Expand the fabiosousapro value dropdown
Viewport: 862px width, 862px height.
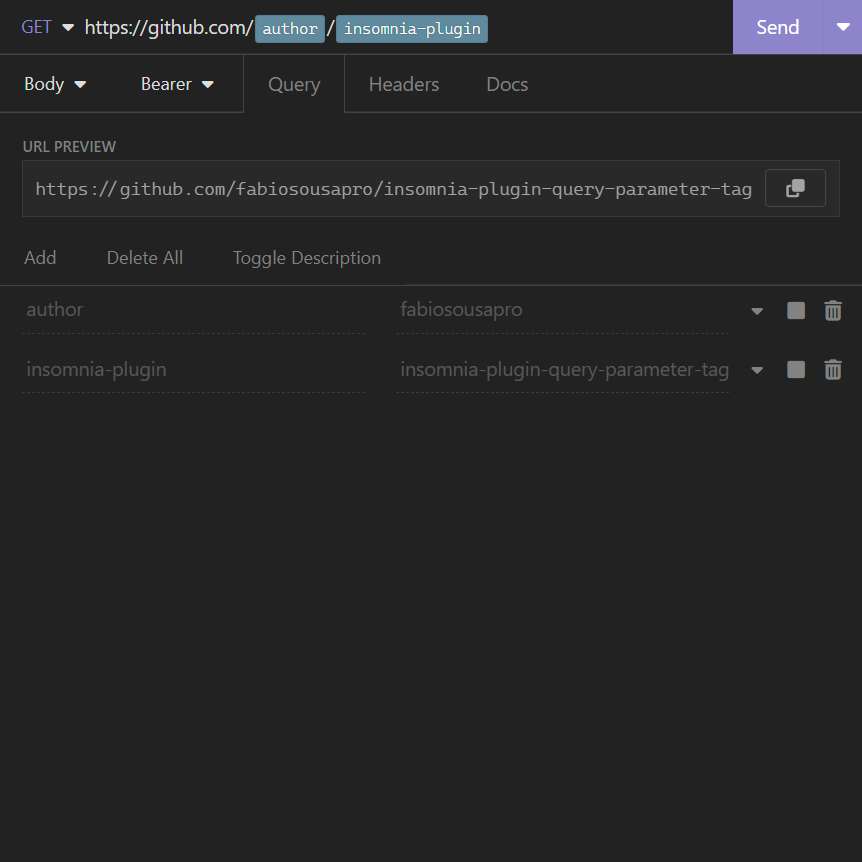757,310
